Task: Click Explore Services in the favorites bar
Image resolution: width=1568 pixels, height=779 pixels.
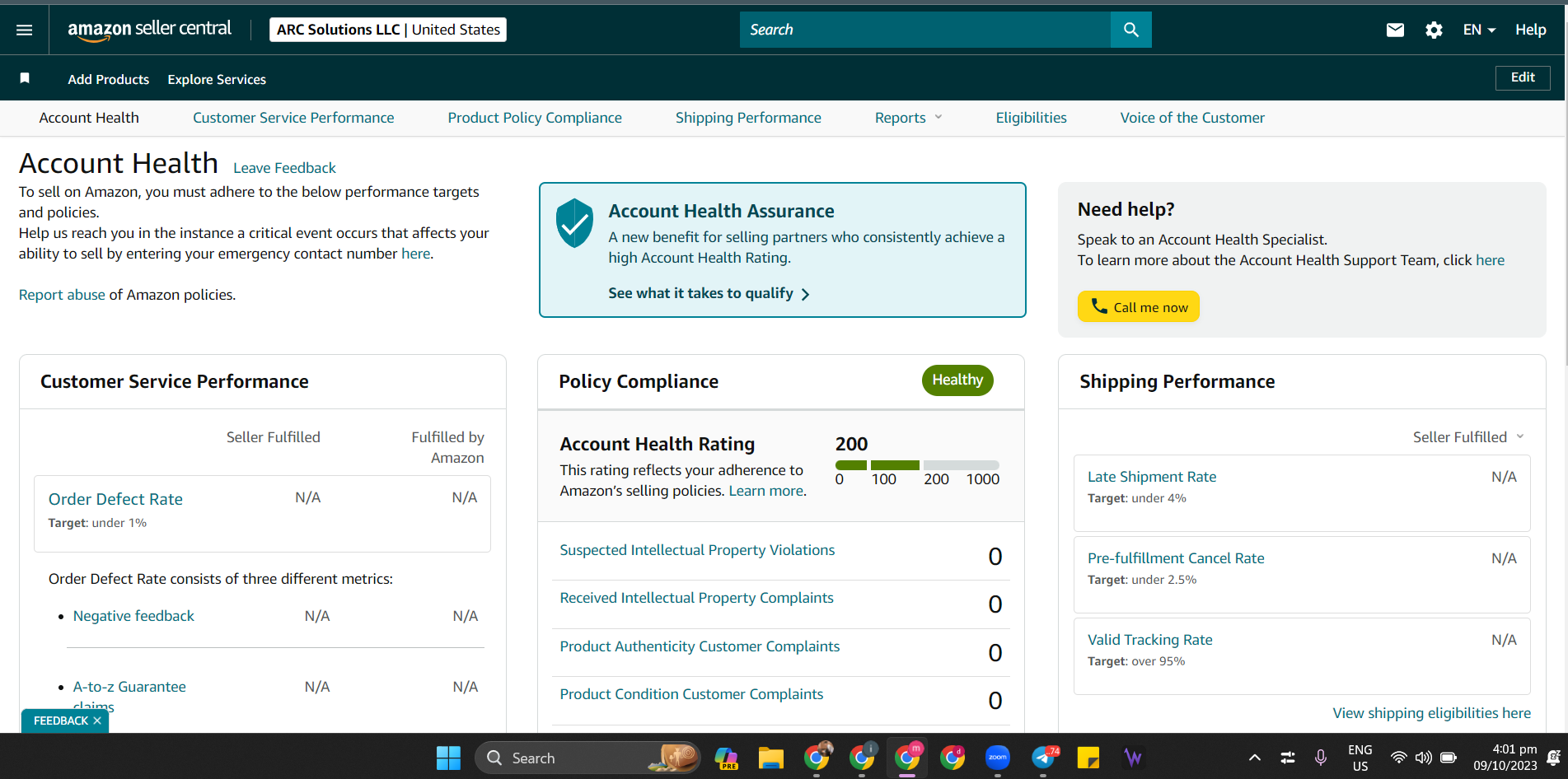Action: 217,79
